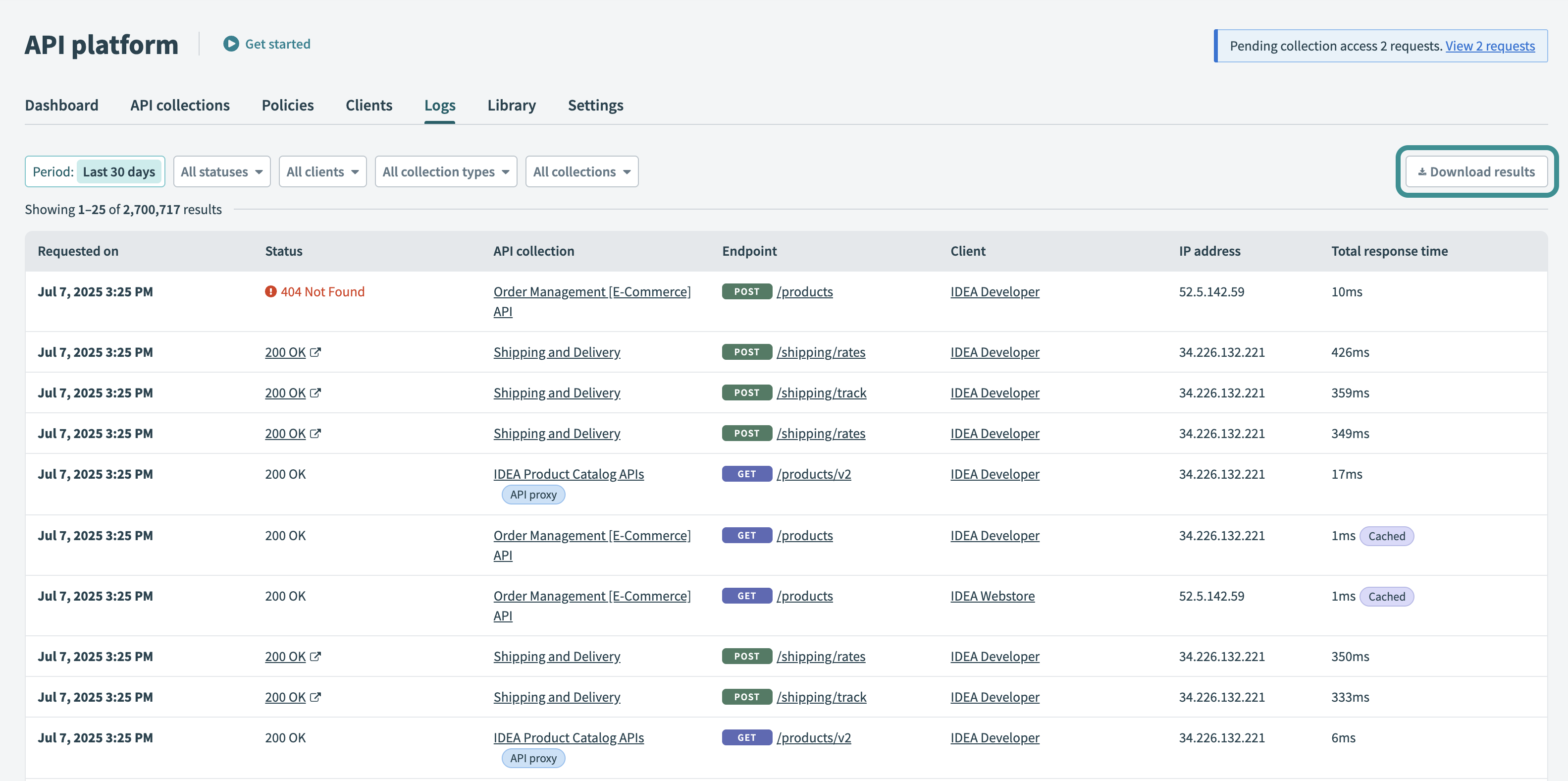Click the 404 error alert icon
1568x781 pixels.
click(x=270, y=292)
